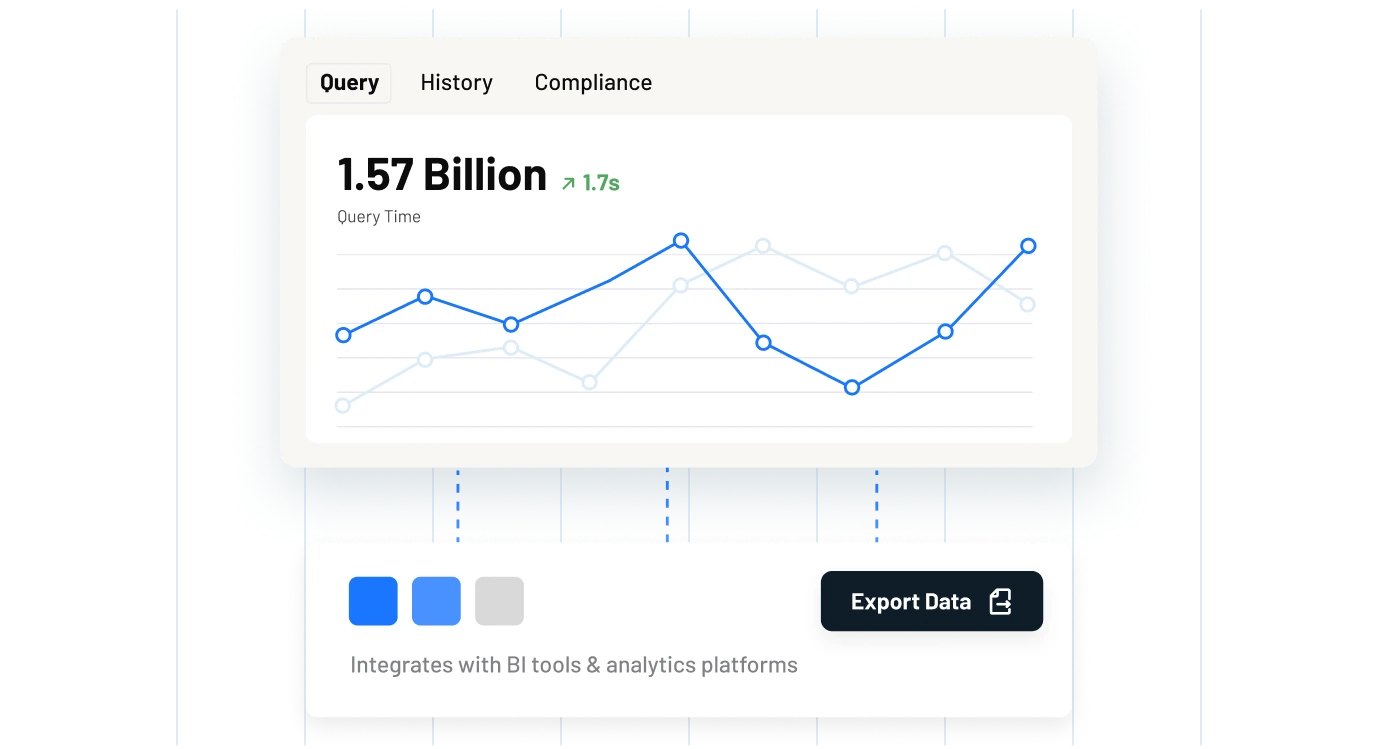Click the 1.57 Billion headline figure
The height and width of the screenshot is (749, 1376).
pos(442,174)
